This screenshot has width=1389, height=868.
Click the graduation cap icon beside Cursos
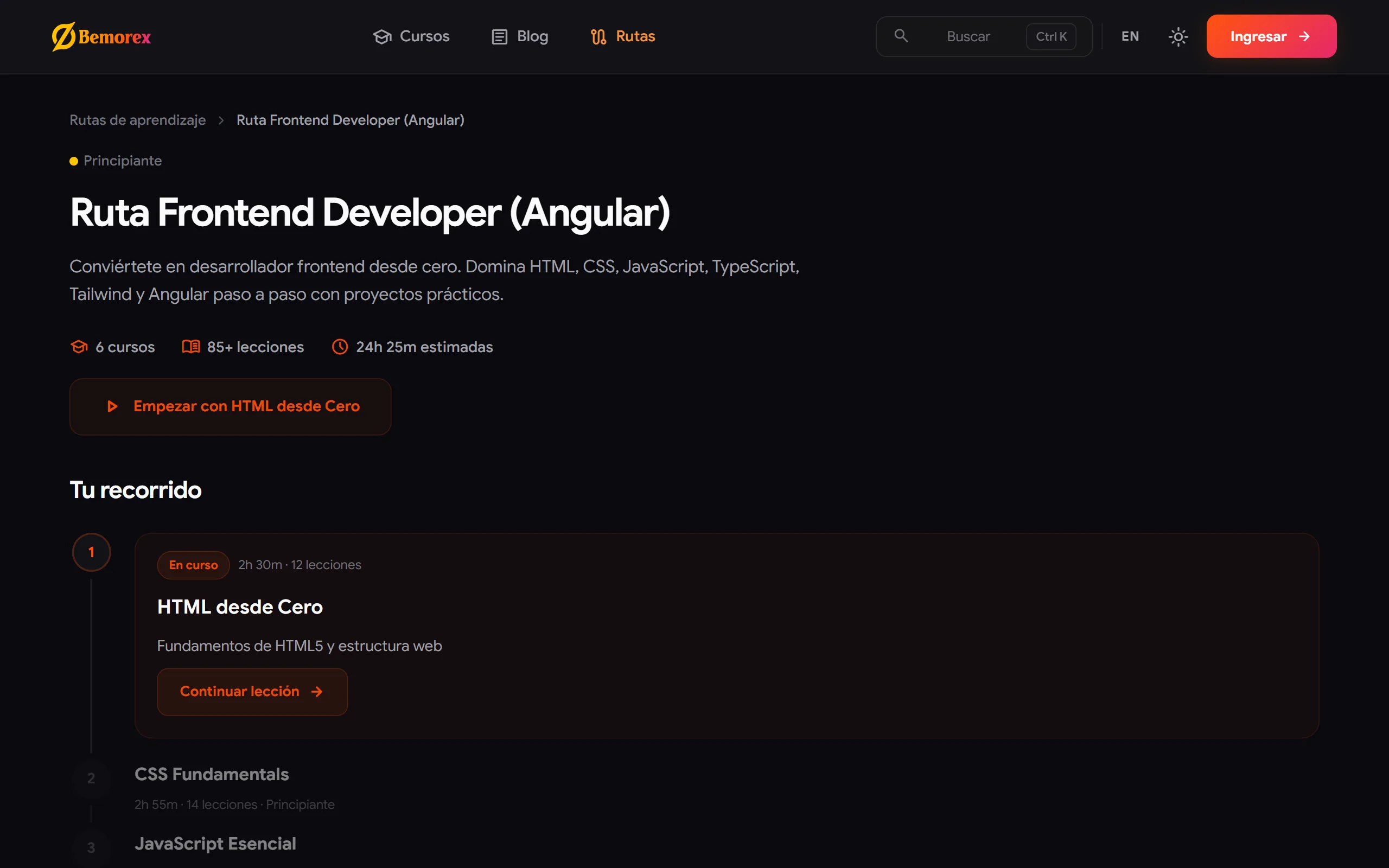383,37
